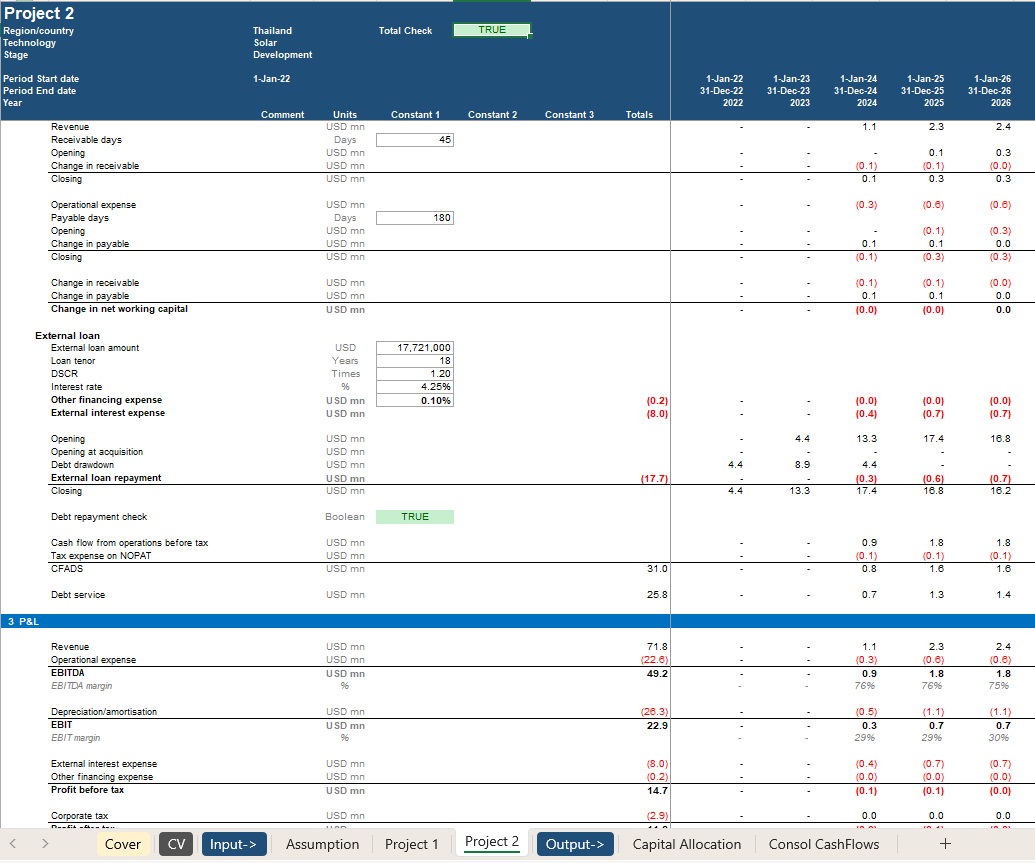The height and width of the screenshot is (863, 1035).
Task: Open the CV sheet tab
Action: coord(177,844)
